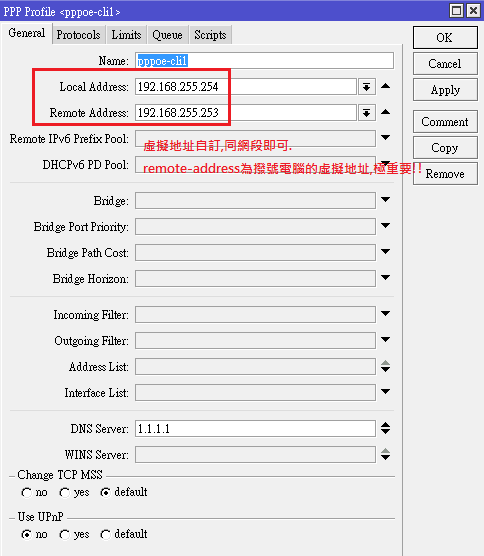This screenshot has width=484, height=556.
Task: Expand the Bridge field
Action: (385, 200)
